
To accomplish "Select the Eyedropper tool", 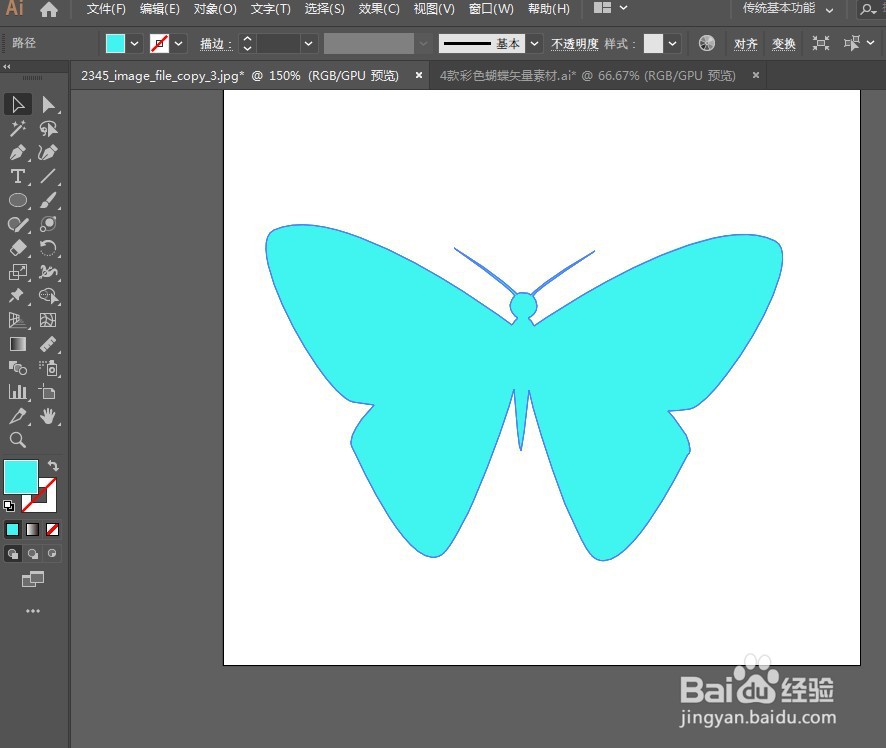I will (18, 416).
